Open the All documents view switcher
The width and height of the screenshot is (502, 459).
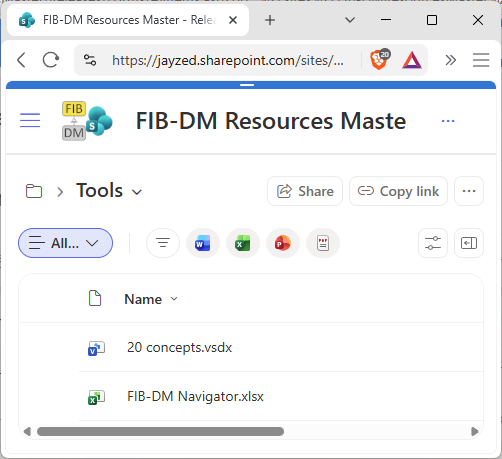coord(65,243)
